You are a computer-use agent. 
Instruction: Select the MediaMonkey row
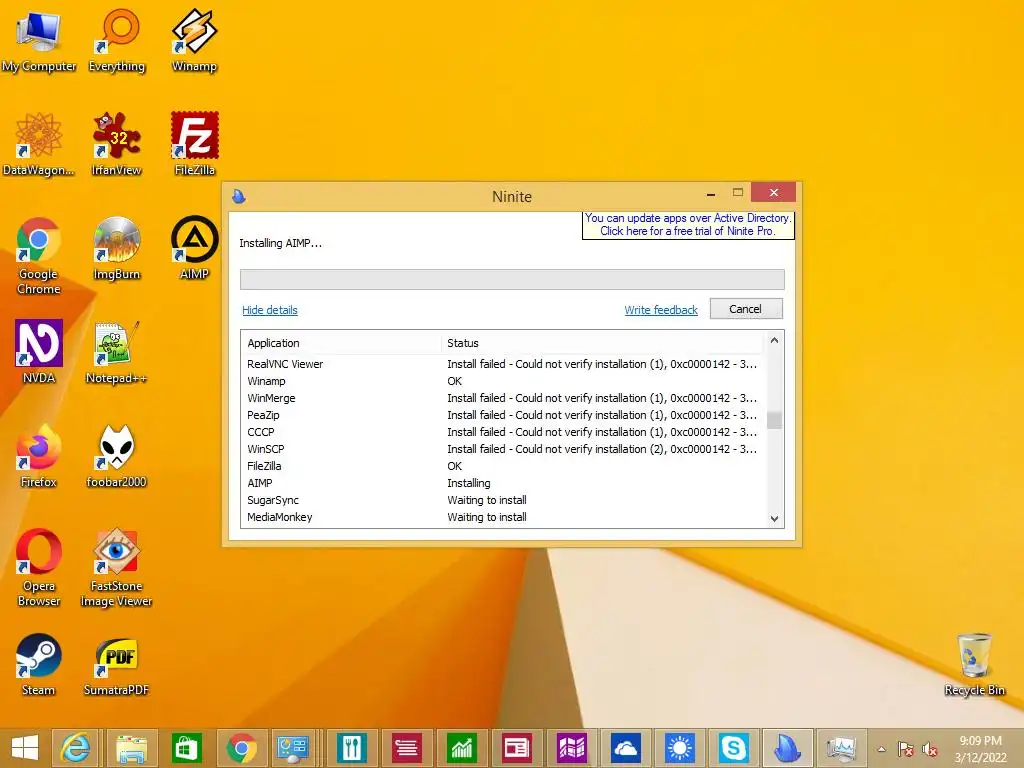coord(503,517)
